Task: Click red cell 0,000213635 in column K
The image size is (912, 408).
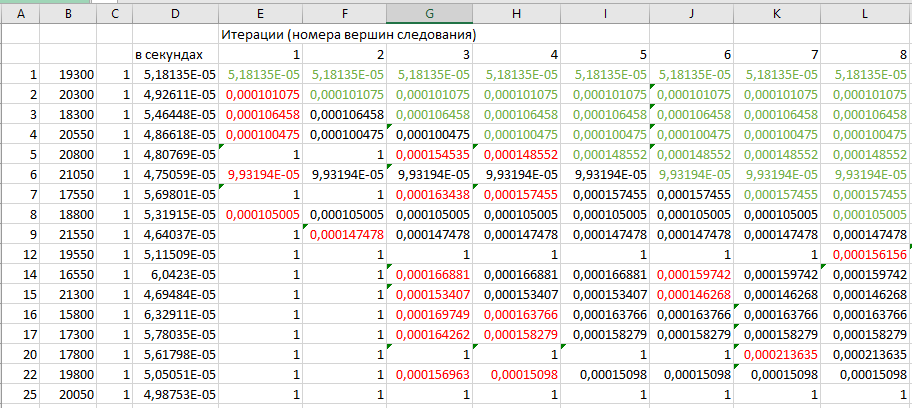Action: (777, 353)
